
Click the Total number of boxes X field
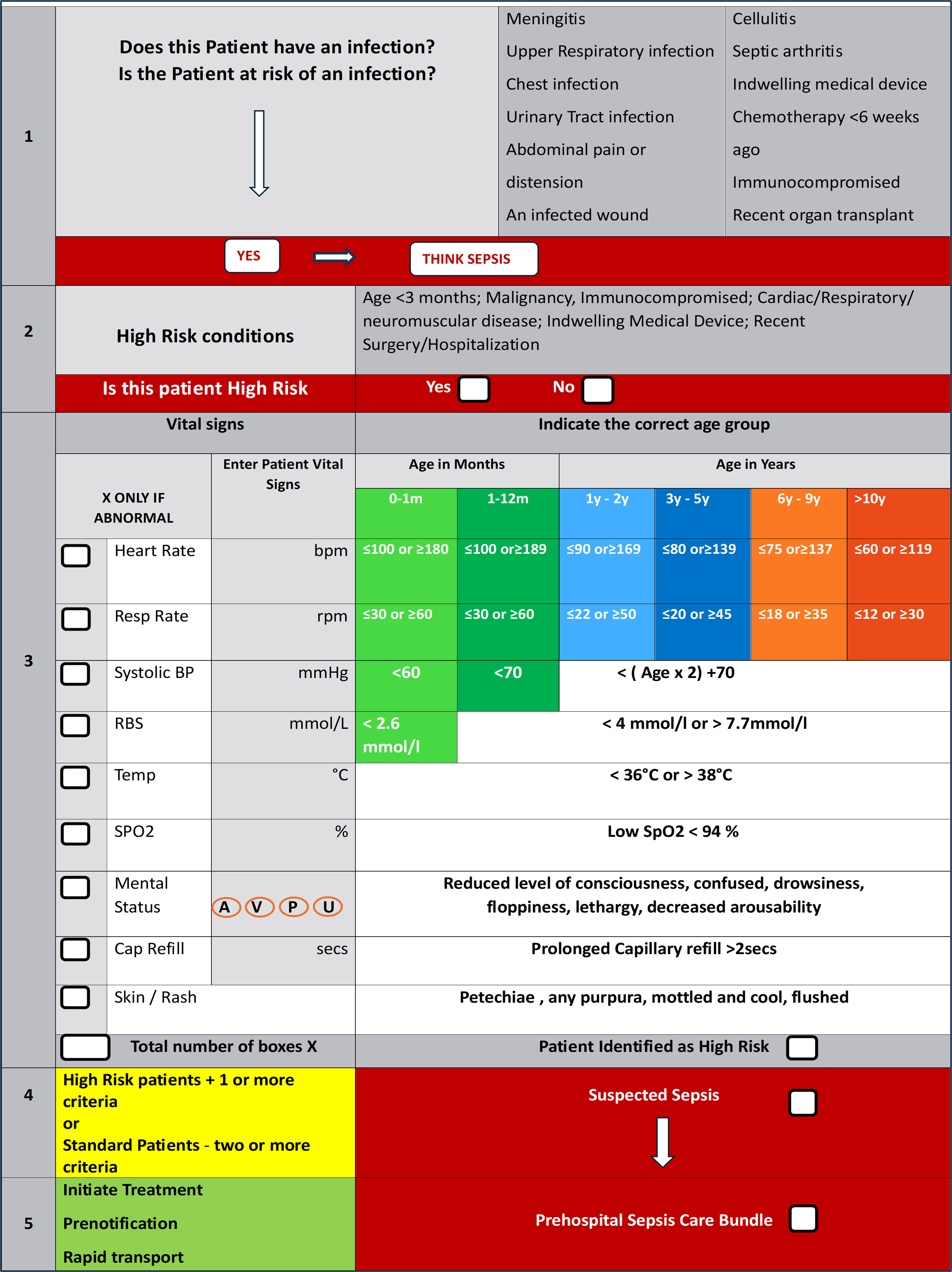pos(85,1047)
